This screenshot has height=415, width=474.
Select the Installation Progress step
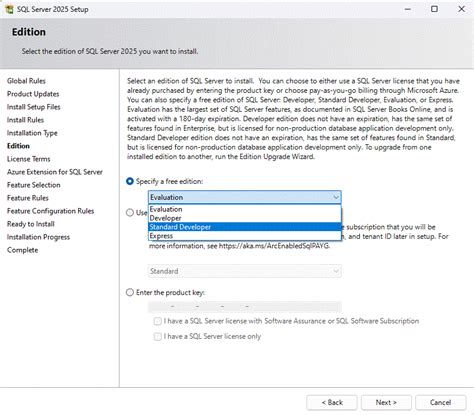click(x=38, y=237)
